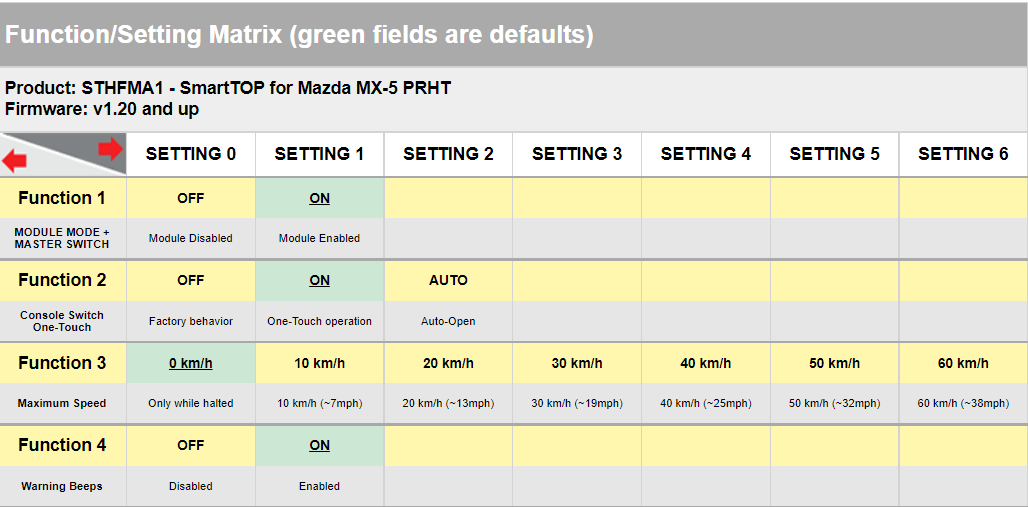Click the underlined ON for Function 2
The width and height of the screenshot is (1028, 507).
click(319, 281)
